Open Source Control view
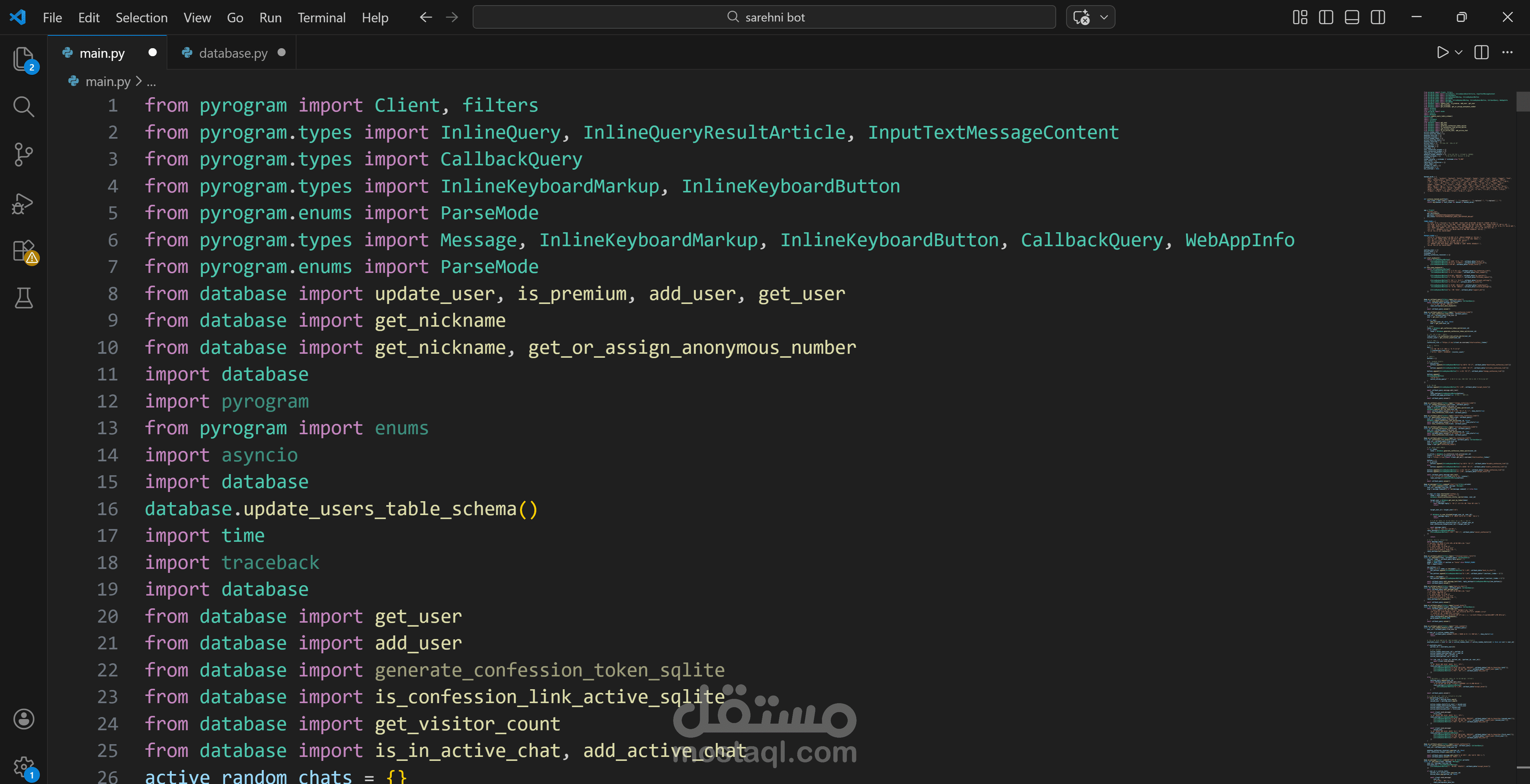This screenshot has width=1530, height=784. coord(24,154)
